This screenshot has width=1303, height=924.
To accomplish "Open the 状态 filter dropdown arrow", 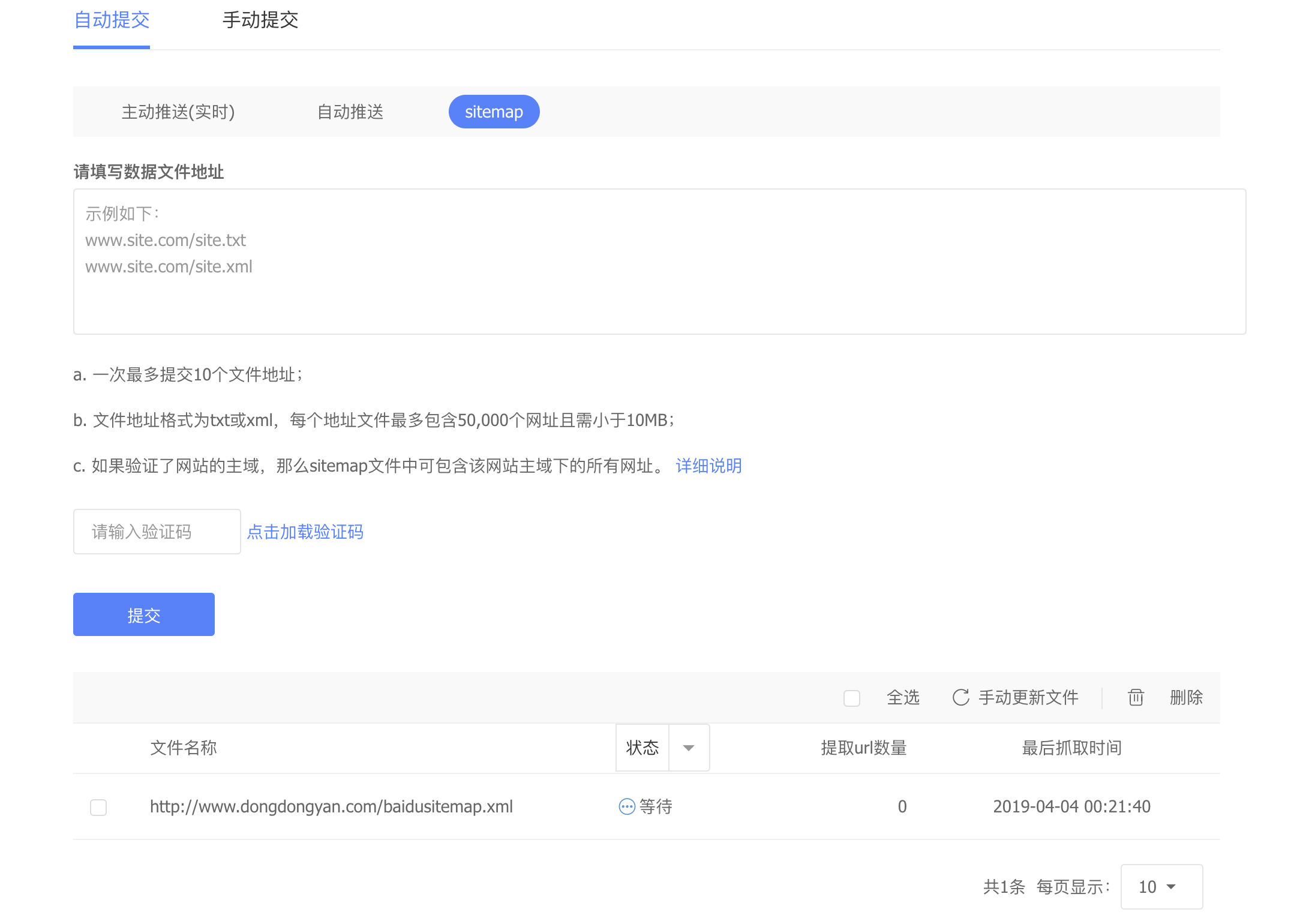I will pos(689,748).
